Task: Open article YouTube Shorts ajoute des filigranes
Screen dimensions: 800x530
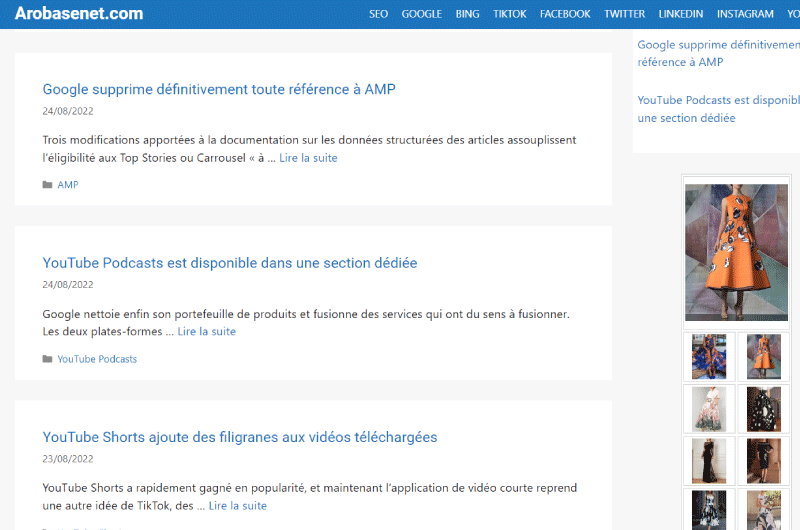Action: pyautogui.click(x=240, y=437)
